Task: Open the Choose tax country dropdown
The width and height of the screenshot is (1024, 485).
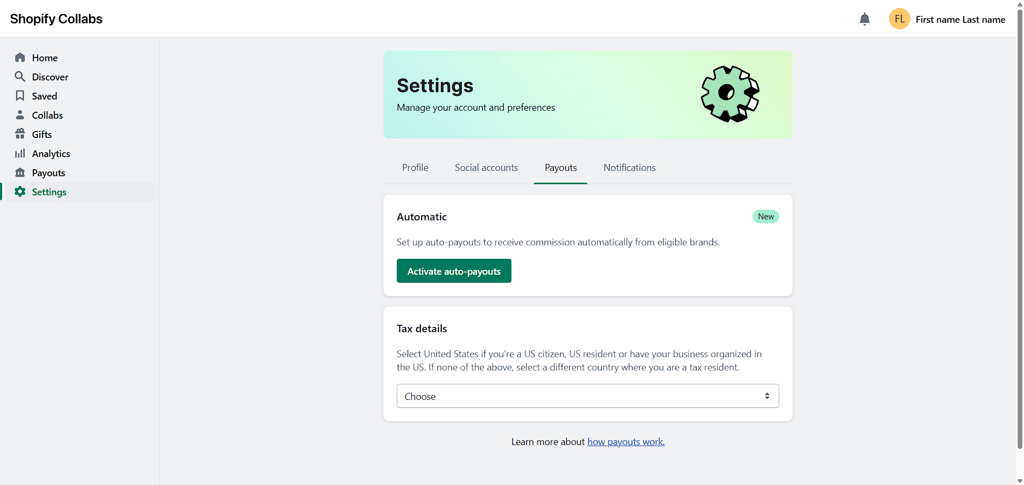Action: point(588,396)
